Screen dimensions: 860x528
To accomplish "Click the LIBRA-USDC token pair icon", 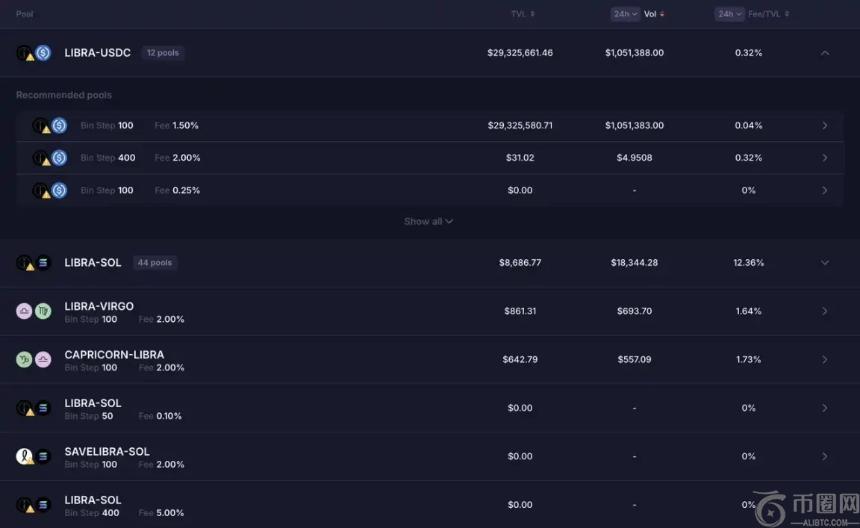I will tap(34, 53).
